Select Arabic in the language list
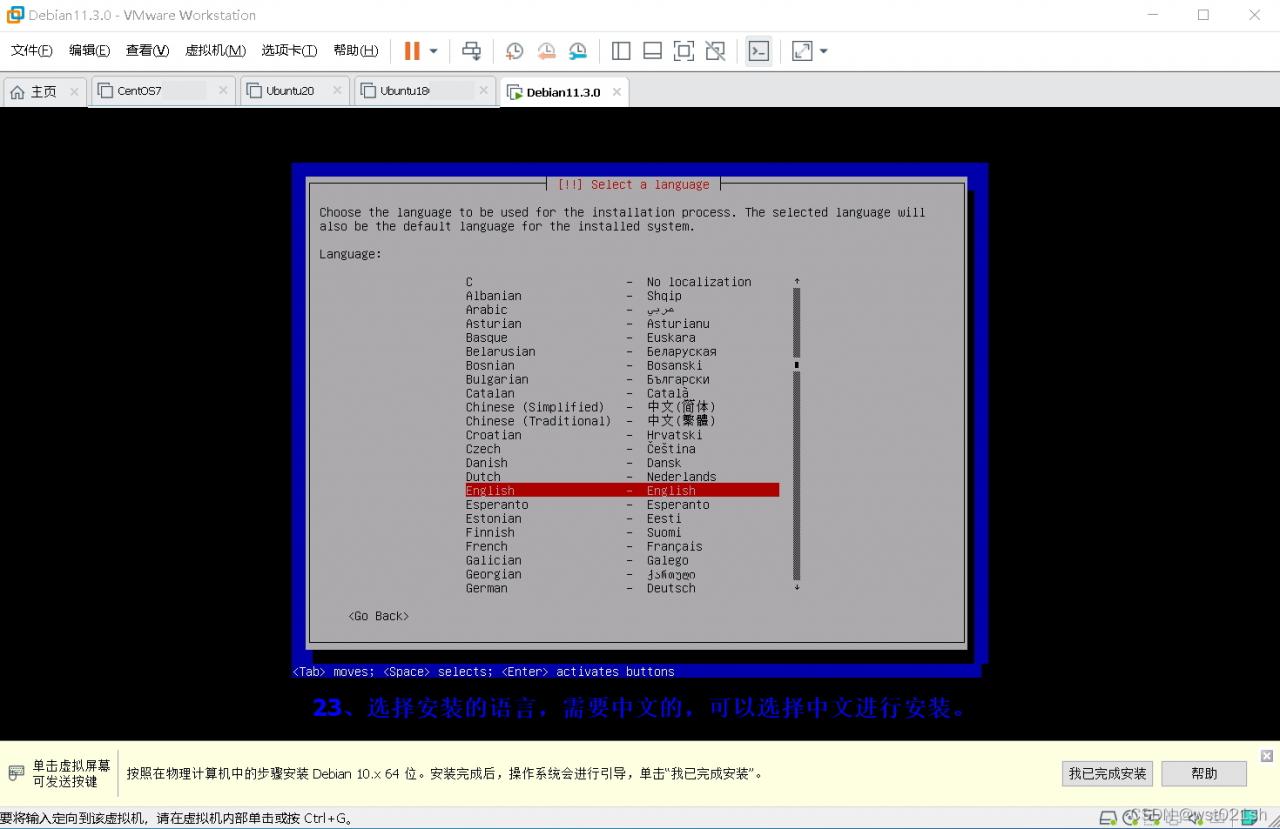1280x829 pixels. pyautogui.click(x=622, y=310)
